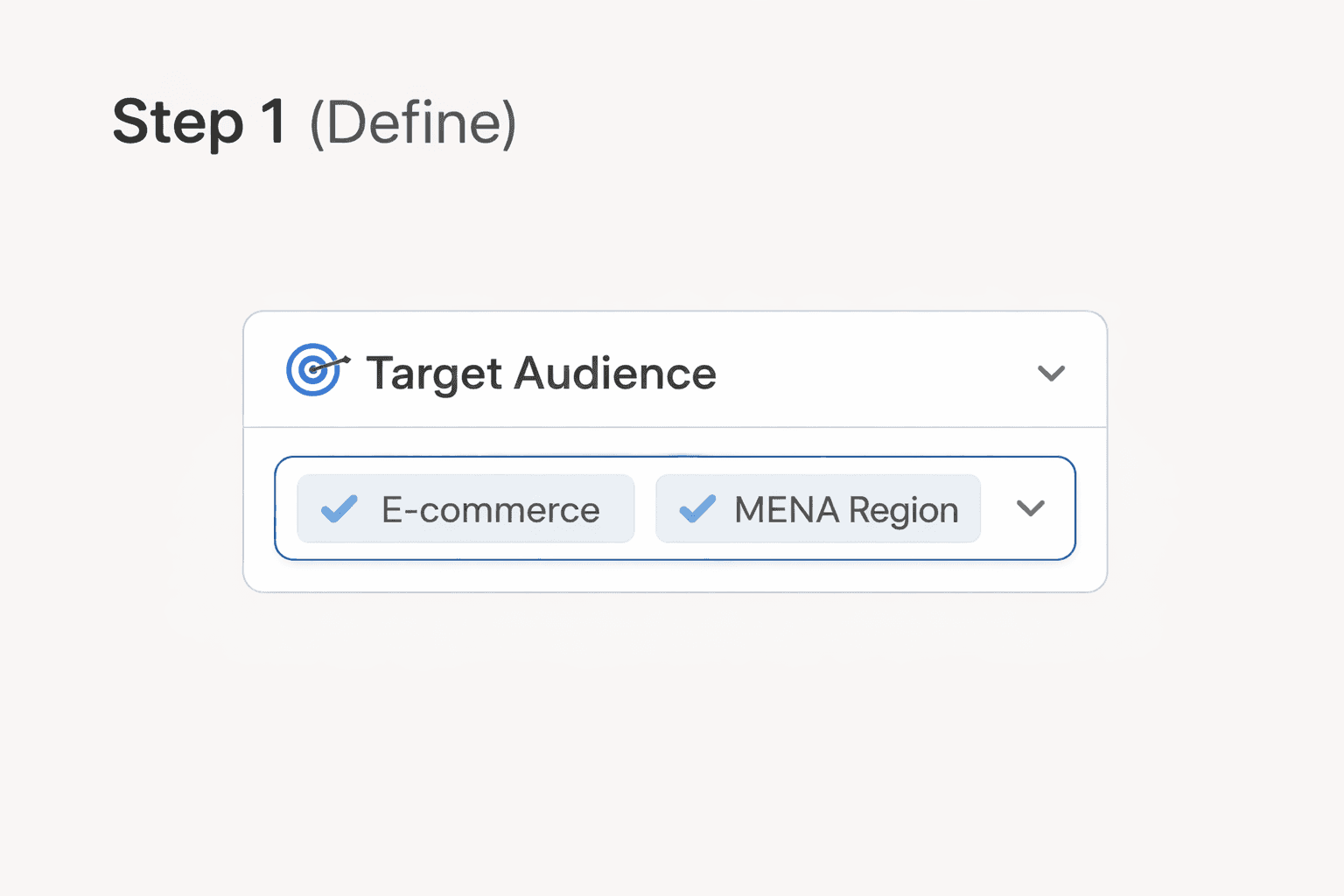Click the audience selection input field
Screen dimensions: 1344x896
click(675, 507)
